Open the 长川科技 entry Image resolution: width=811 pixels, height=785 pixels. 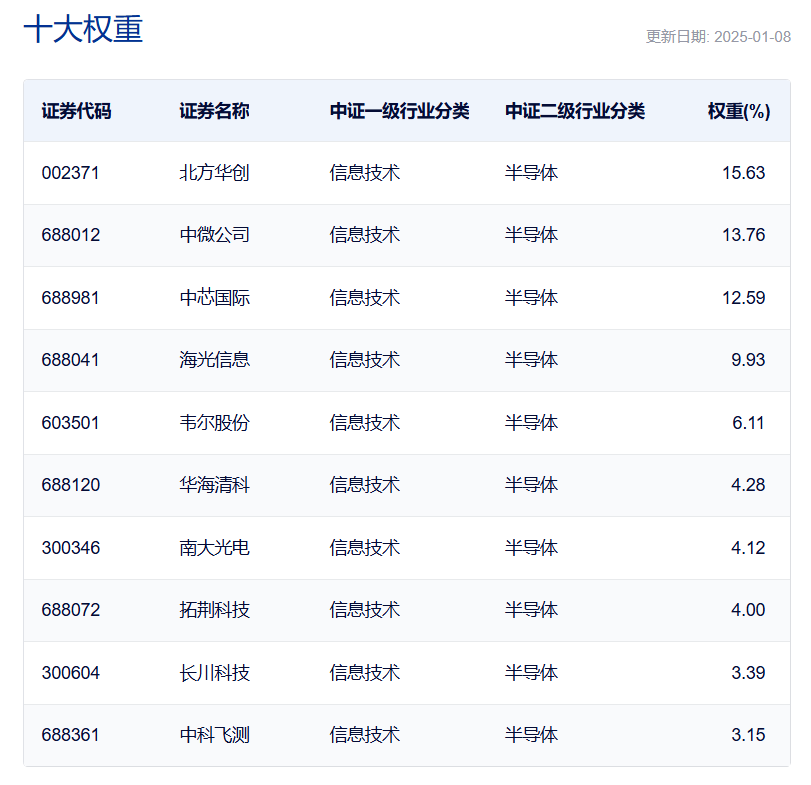[214, 673]
